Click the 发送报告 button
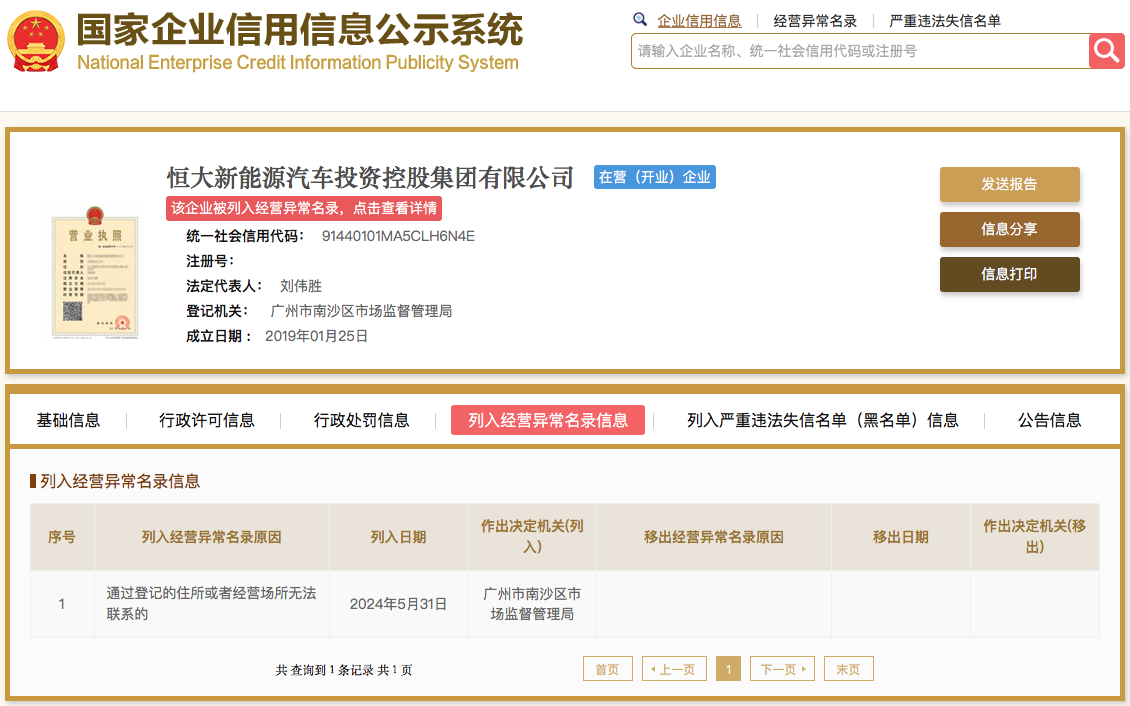Viewport: 1130px width, 706px height. [x=1010, y=184]
